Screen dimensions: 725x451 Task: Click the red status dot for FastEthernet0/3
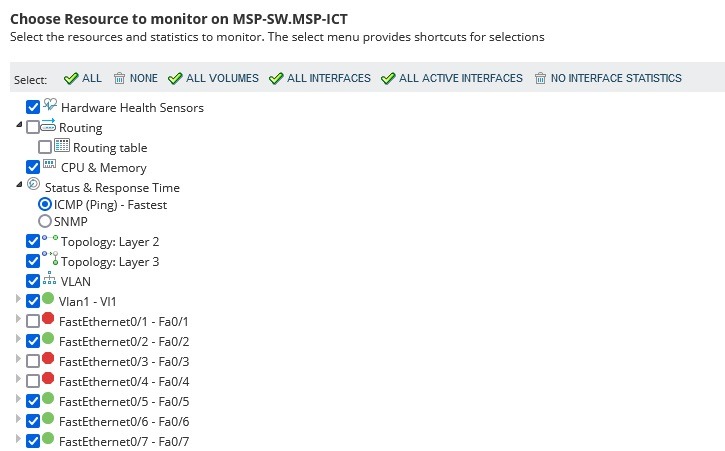pyautogui.click(x=48, y=359)
